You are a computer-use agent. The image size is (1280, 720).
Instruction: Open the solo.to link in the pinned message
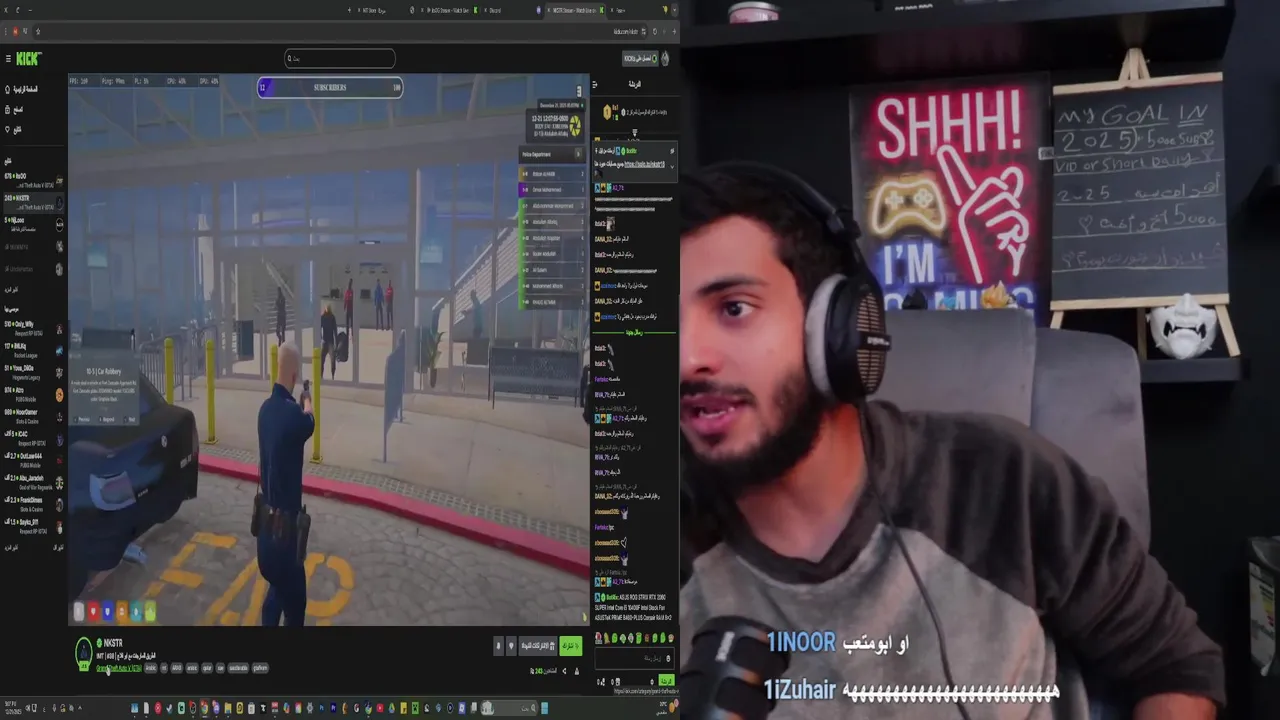click(644, 163)
